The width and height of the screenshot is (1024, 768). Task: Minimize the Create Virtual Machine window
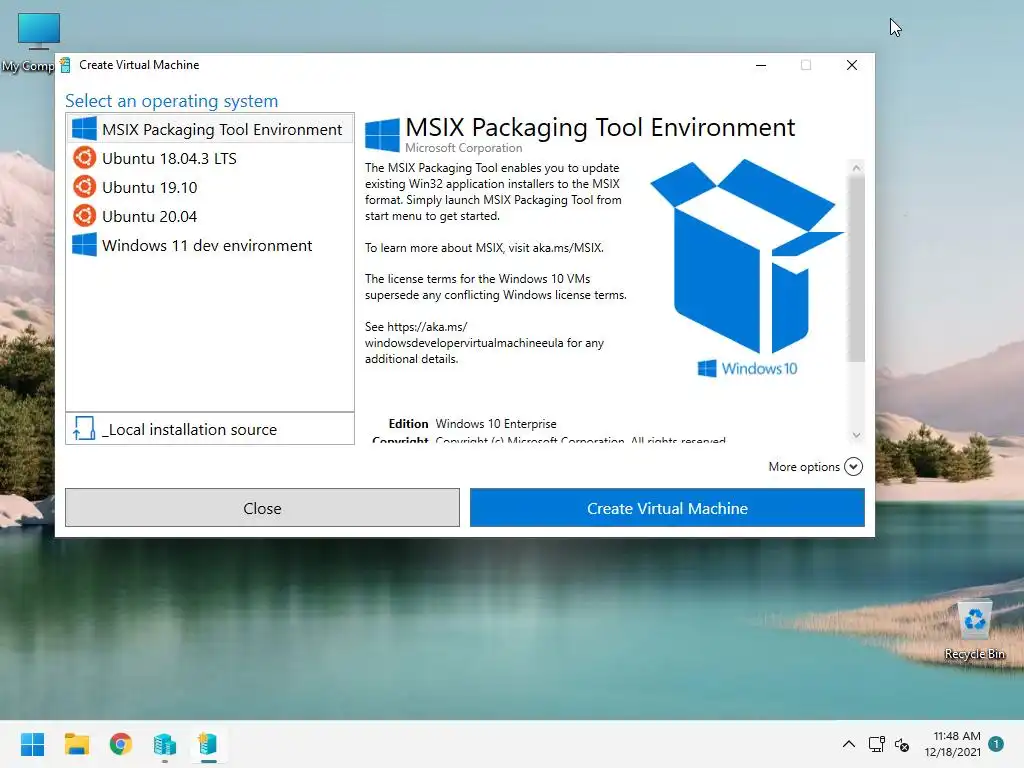[761, 65]
